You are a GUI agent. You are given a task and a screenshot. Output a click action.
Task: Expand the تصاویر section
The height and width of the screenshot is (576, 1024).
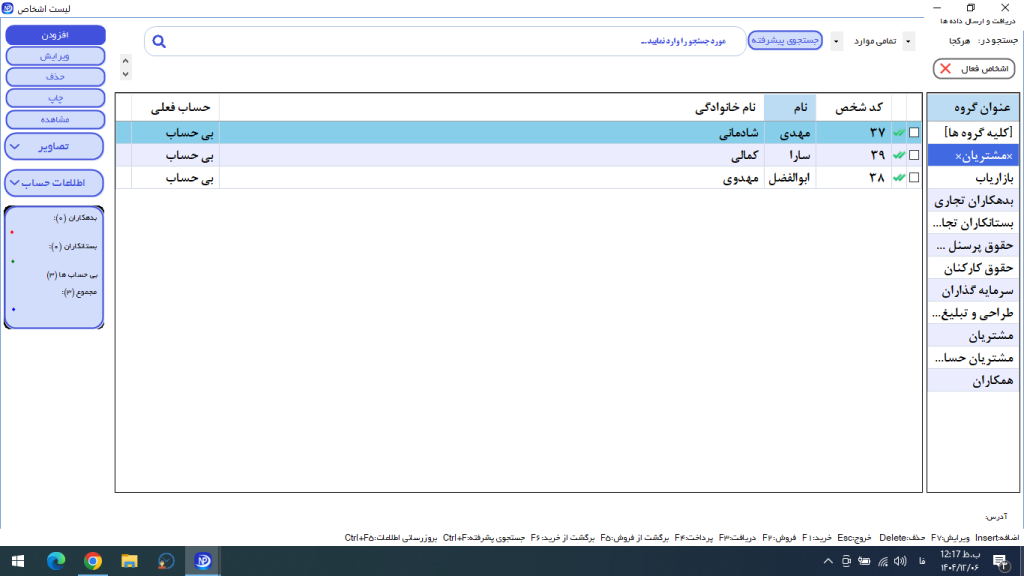[54, 146]
